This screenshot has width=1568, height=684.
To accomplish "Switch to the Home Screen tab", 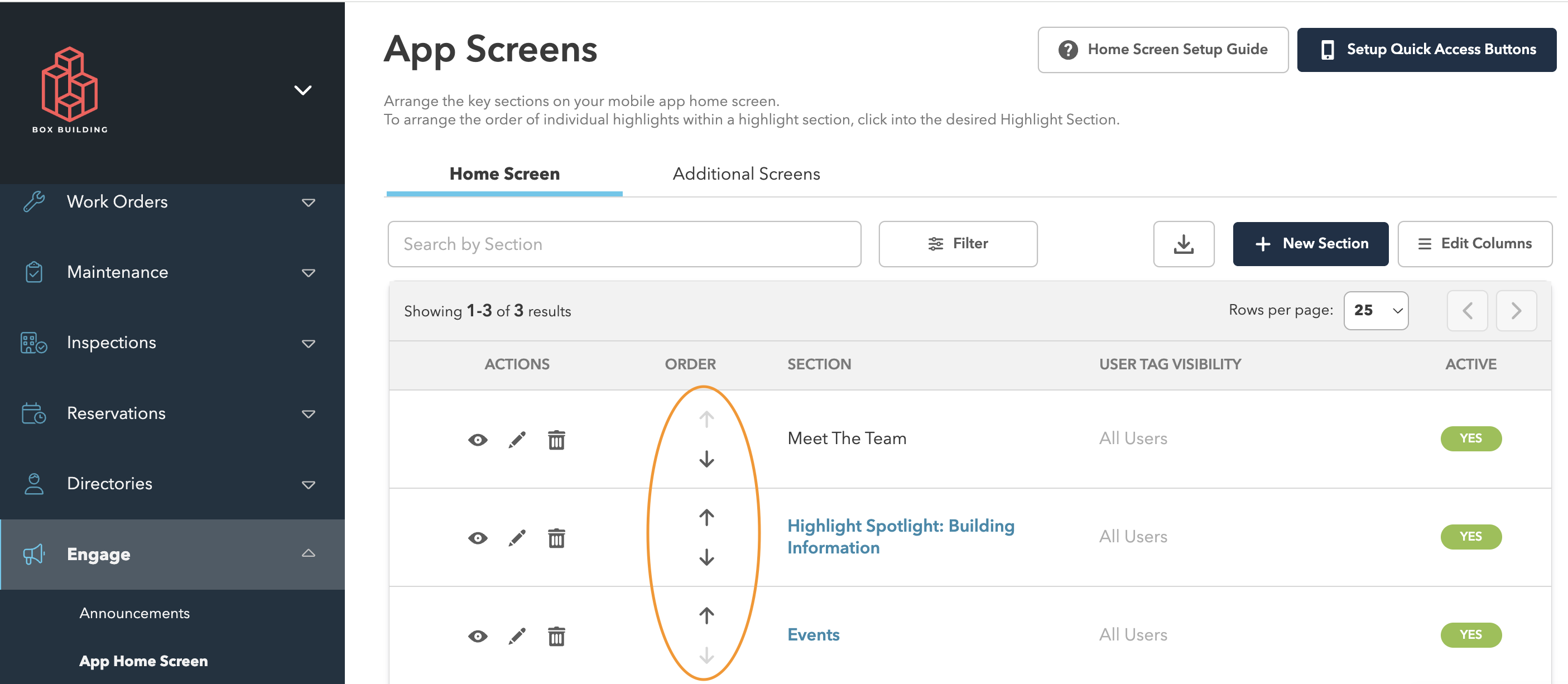I will 504,174.
